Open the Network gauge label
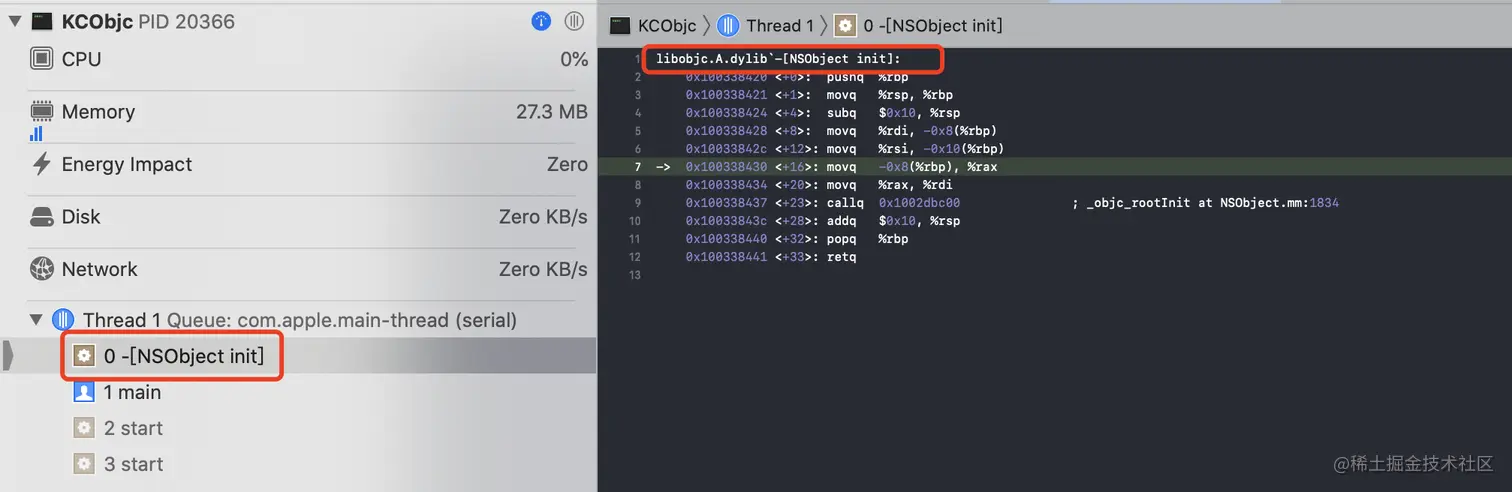 99,269
